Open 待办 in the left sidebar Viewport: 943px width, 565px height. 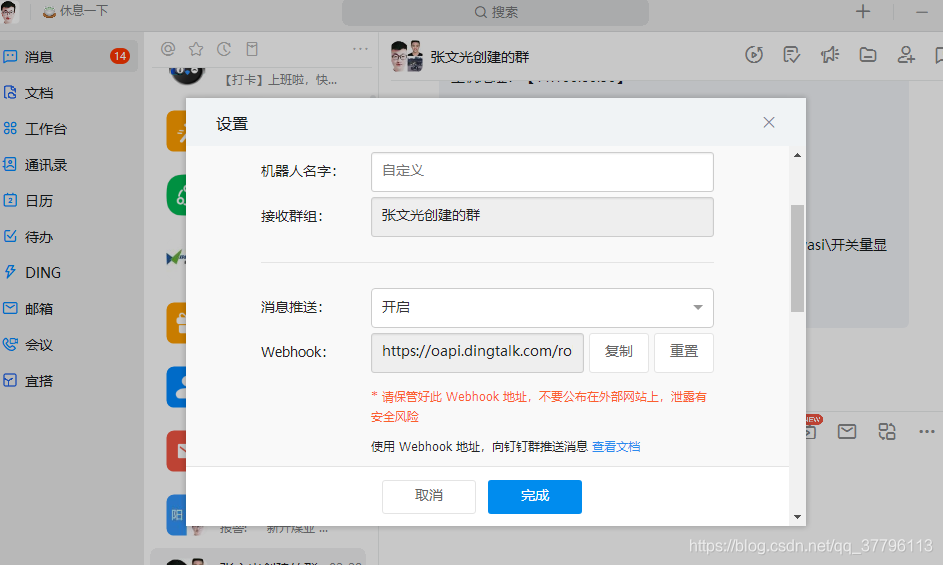[x=29, y=236]
